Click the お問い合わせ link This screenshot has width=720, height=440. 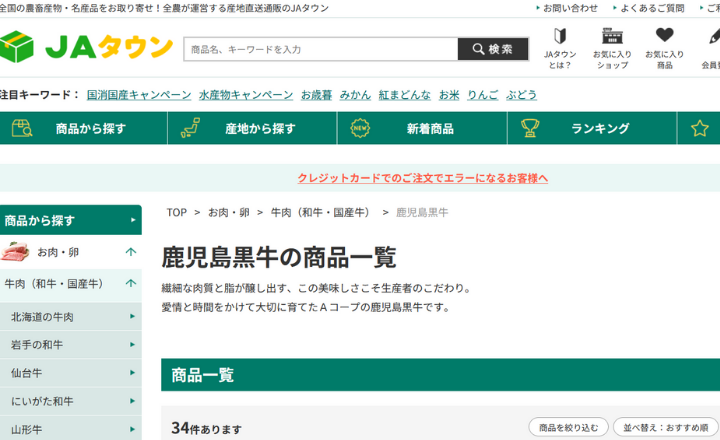[571, 8]
